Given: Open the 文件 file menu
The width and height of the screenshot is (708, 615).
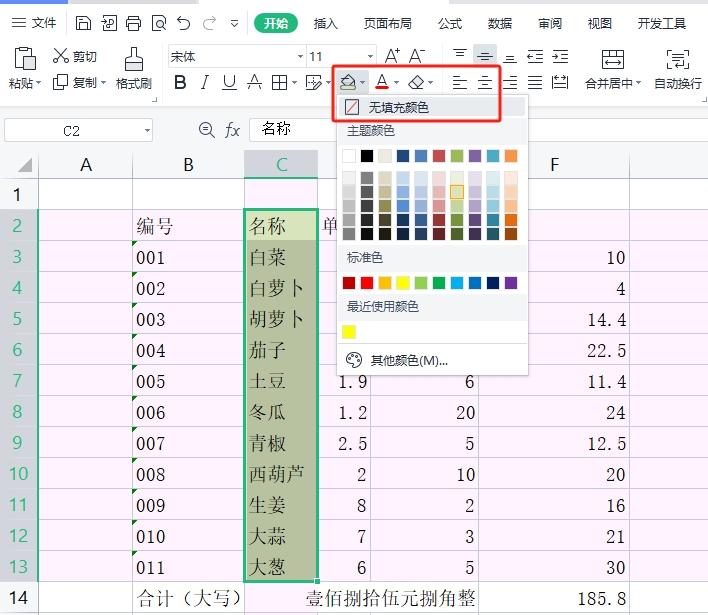Looking at the screenshot, I should (x=34, y=23).
